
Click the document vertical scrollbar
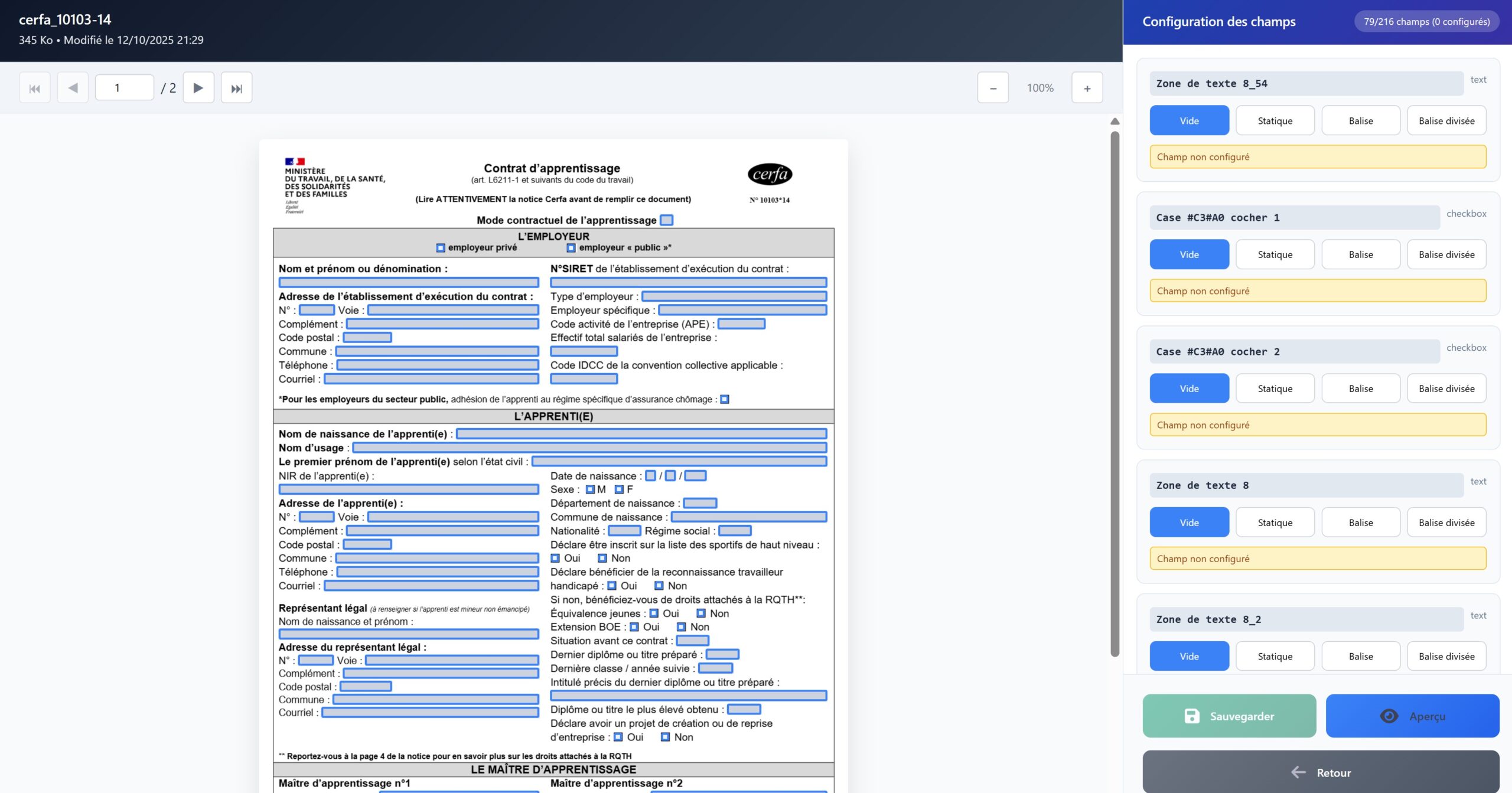pyautogui.click(x=1115, y=390)
